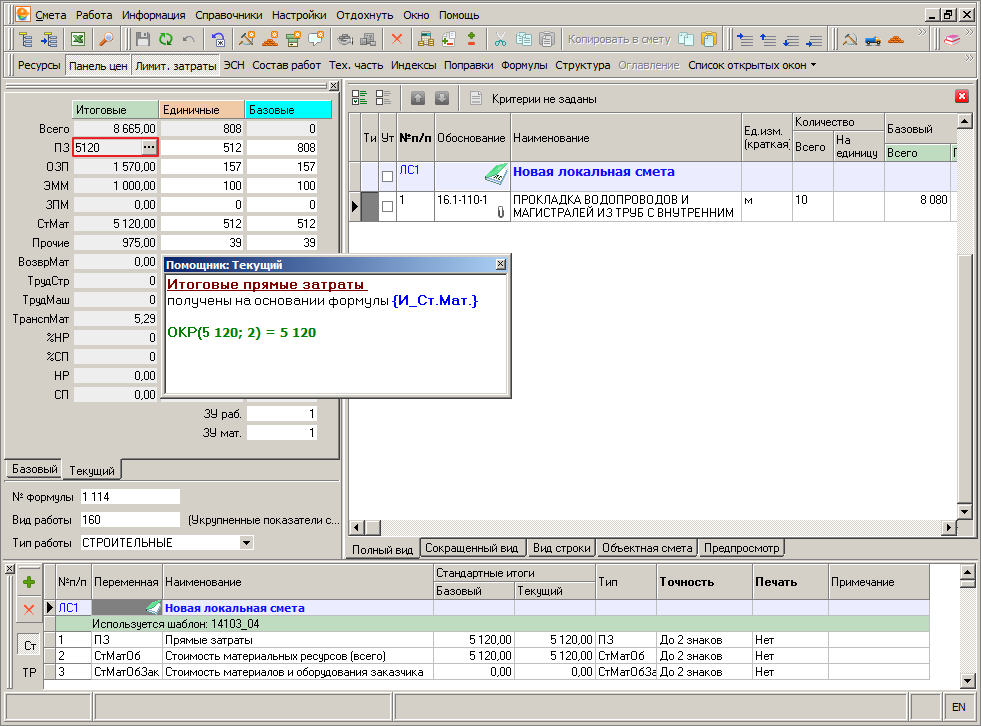981x726 pixels.
Task: Open the Справочники menu
Action: (x=228, y=15)
